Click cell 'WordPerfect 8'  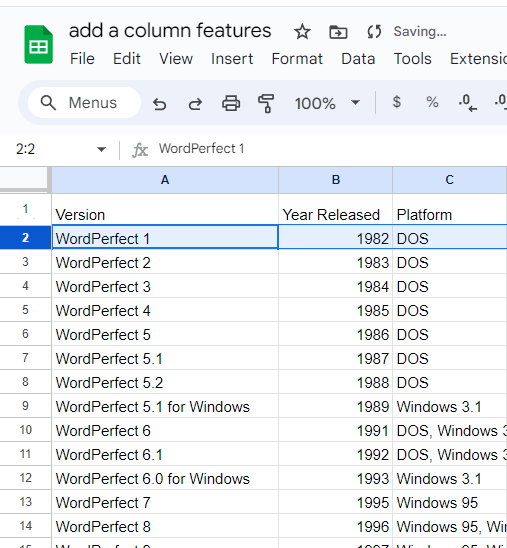pos(165,526)
